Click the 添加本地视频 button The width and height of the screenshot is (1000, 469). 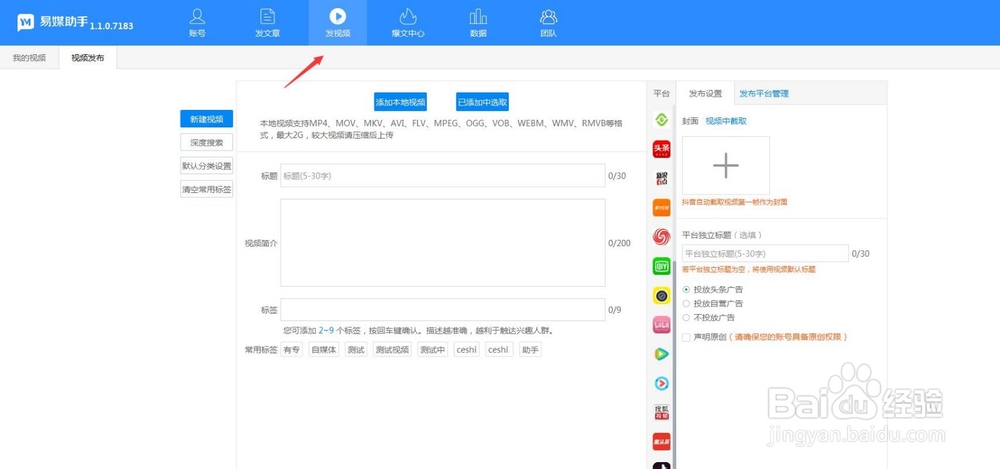401,102
